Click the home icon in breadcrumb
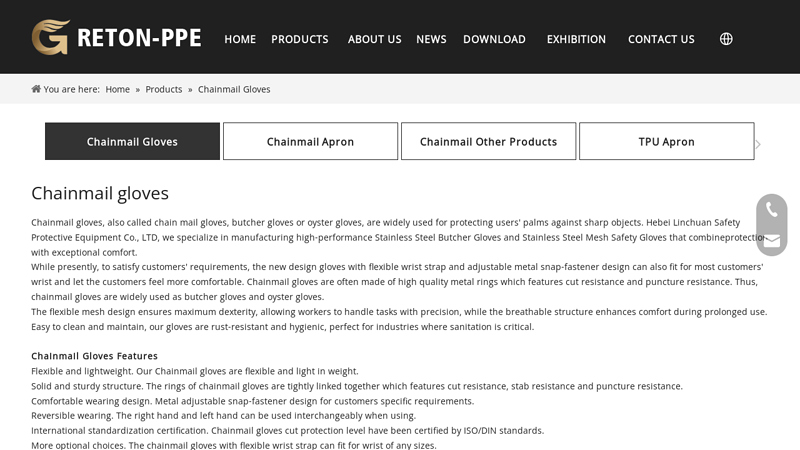800x450 pixels. pyautogui.click(x=36, y=89)
